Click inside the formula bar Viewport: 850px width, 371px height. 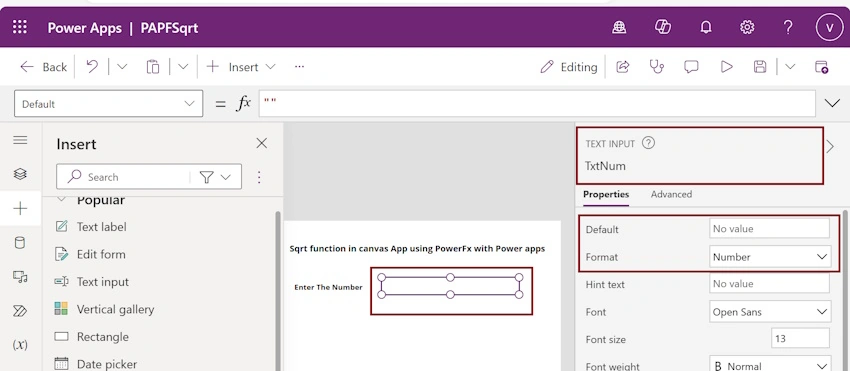[x=537, y=103]
